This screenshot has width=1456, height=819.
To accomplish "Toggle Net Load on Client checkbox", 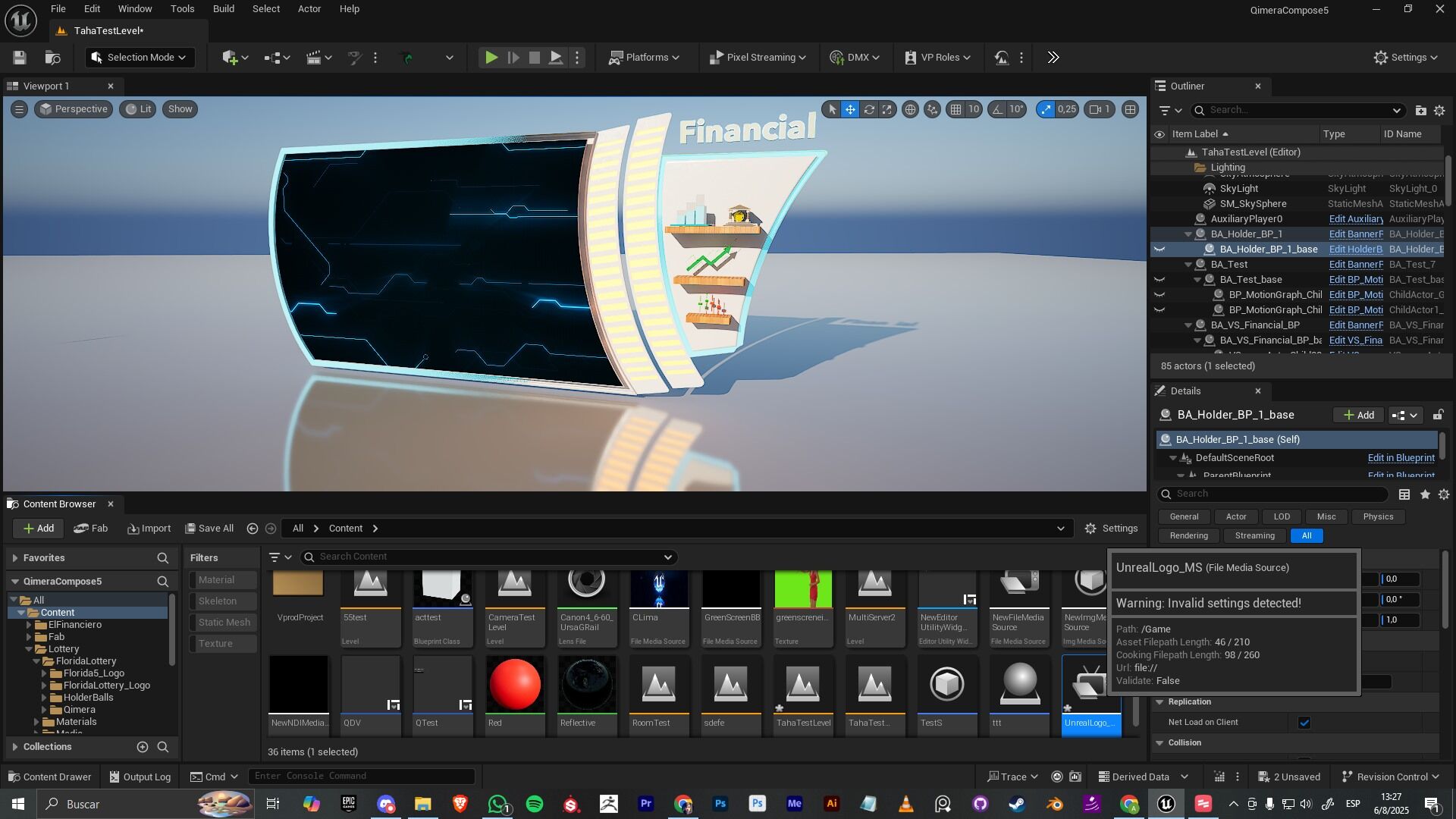I will [1304, 723].
